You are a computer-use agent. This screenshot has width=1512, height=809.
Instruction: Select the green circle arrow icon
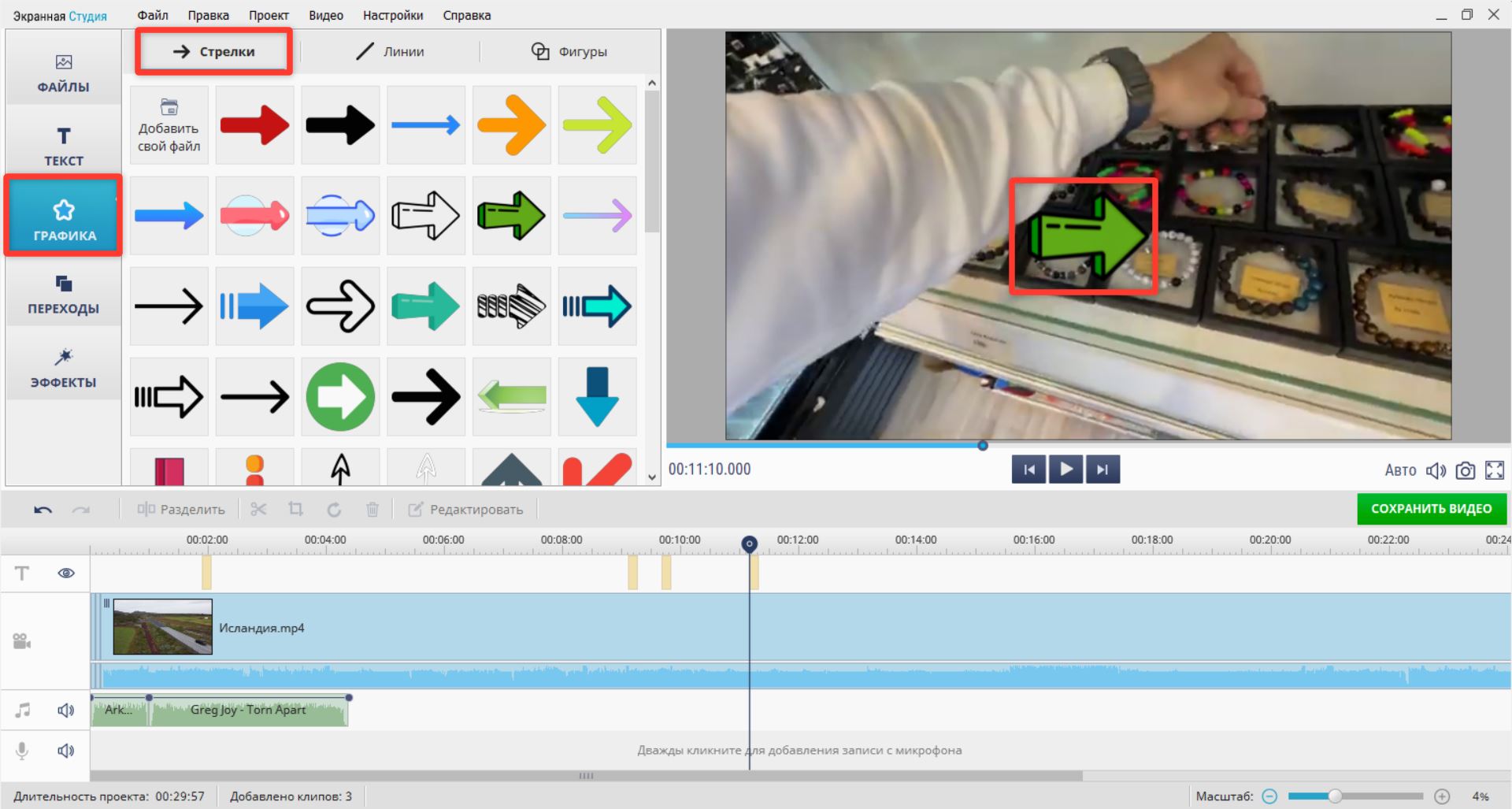coord(340,396)
